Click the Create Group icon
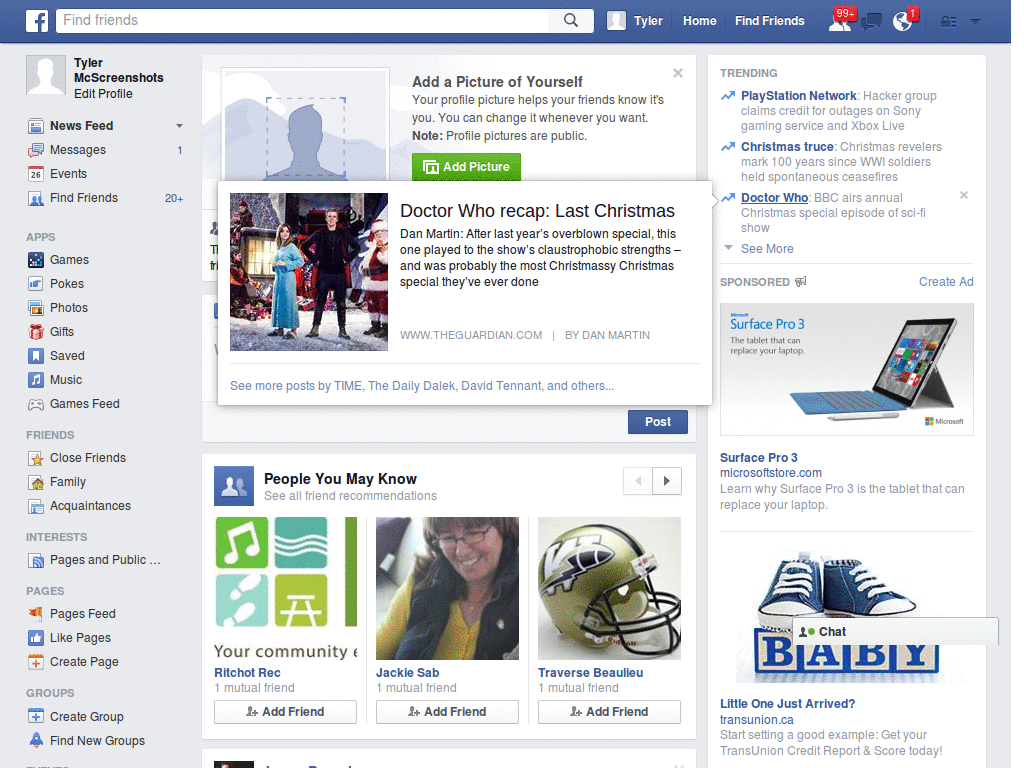 point(36,716)
